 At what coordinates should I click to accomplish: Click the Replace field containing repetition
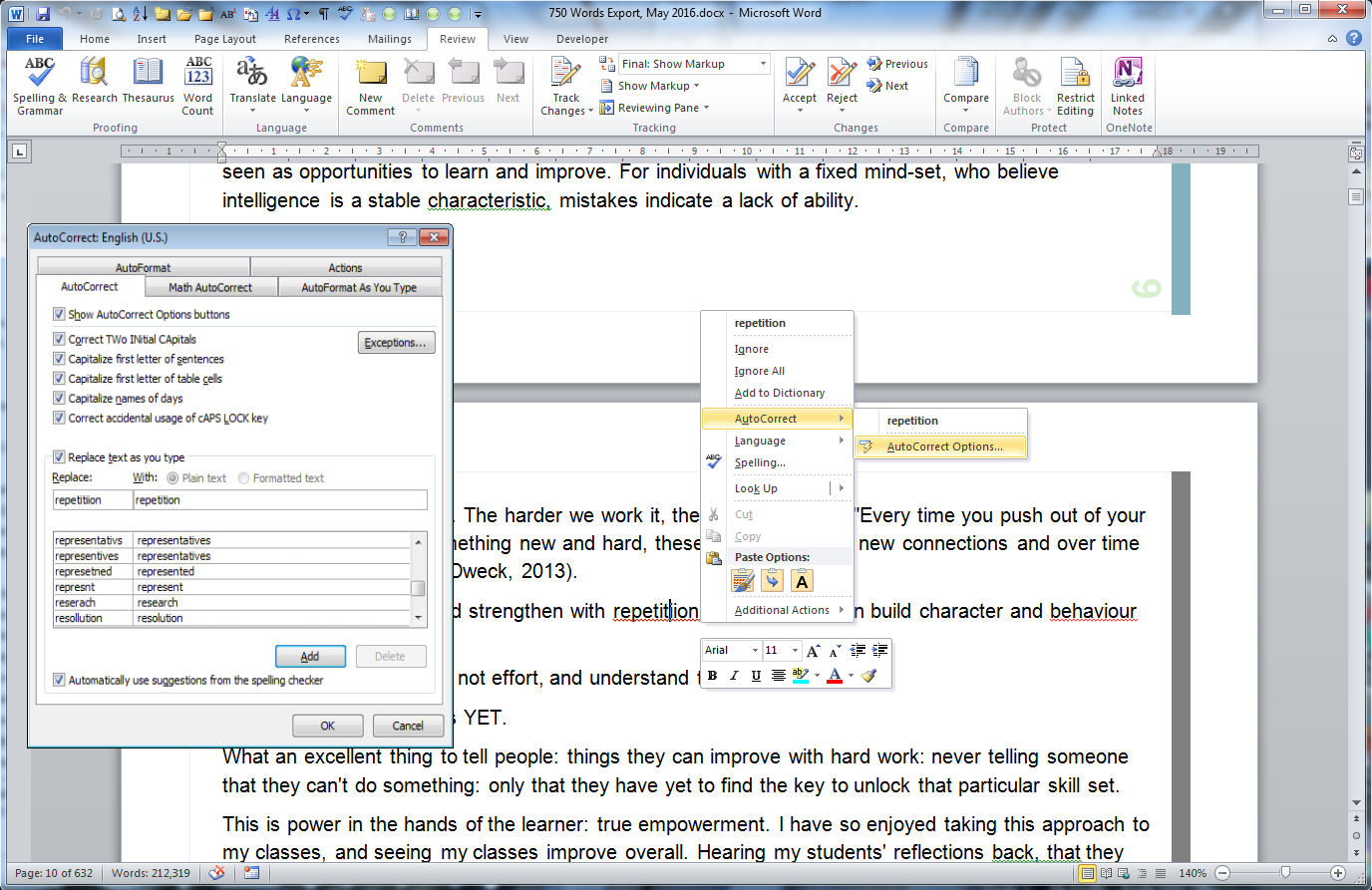pyautogui.click(x=93, y=500)
